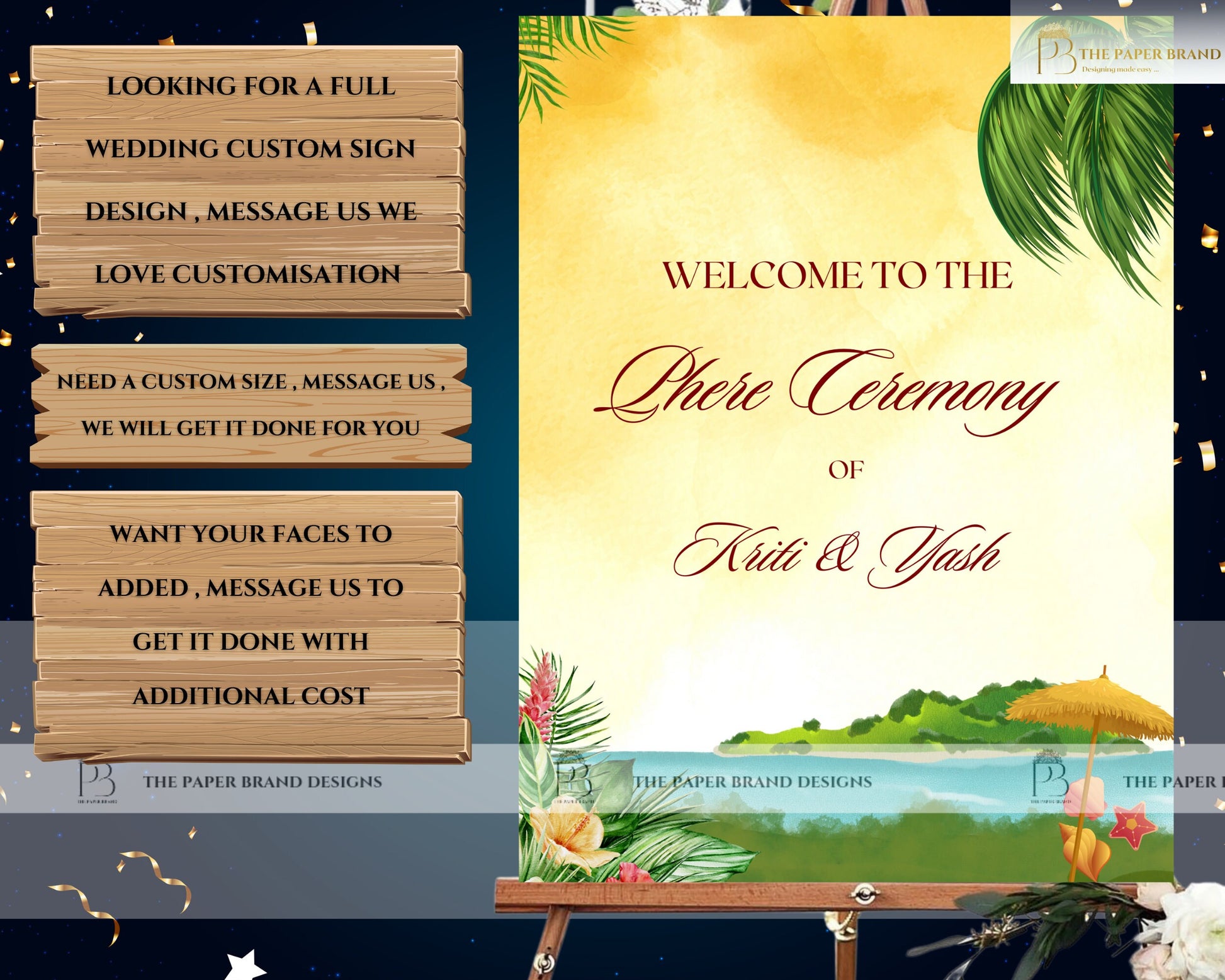Click the 'Need a custom size' wooden sign
The width and height of the screenshot is (1225, 980).
click(x=251, y=404)
